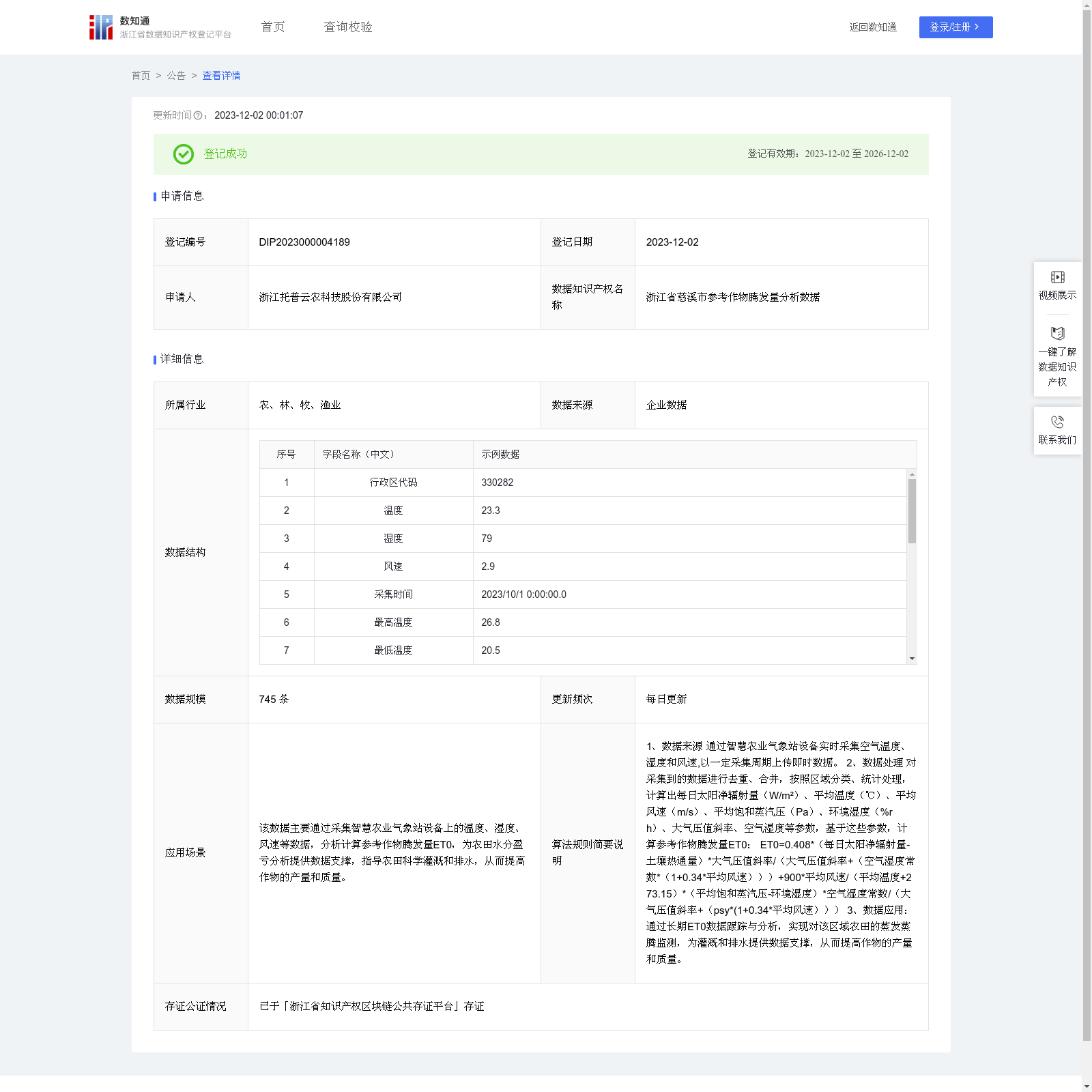Go to 公告 in the breadcrumb
Screen dimensions: 1092x1092
coord(176,76)
